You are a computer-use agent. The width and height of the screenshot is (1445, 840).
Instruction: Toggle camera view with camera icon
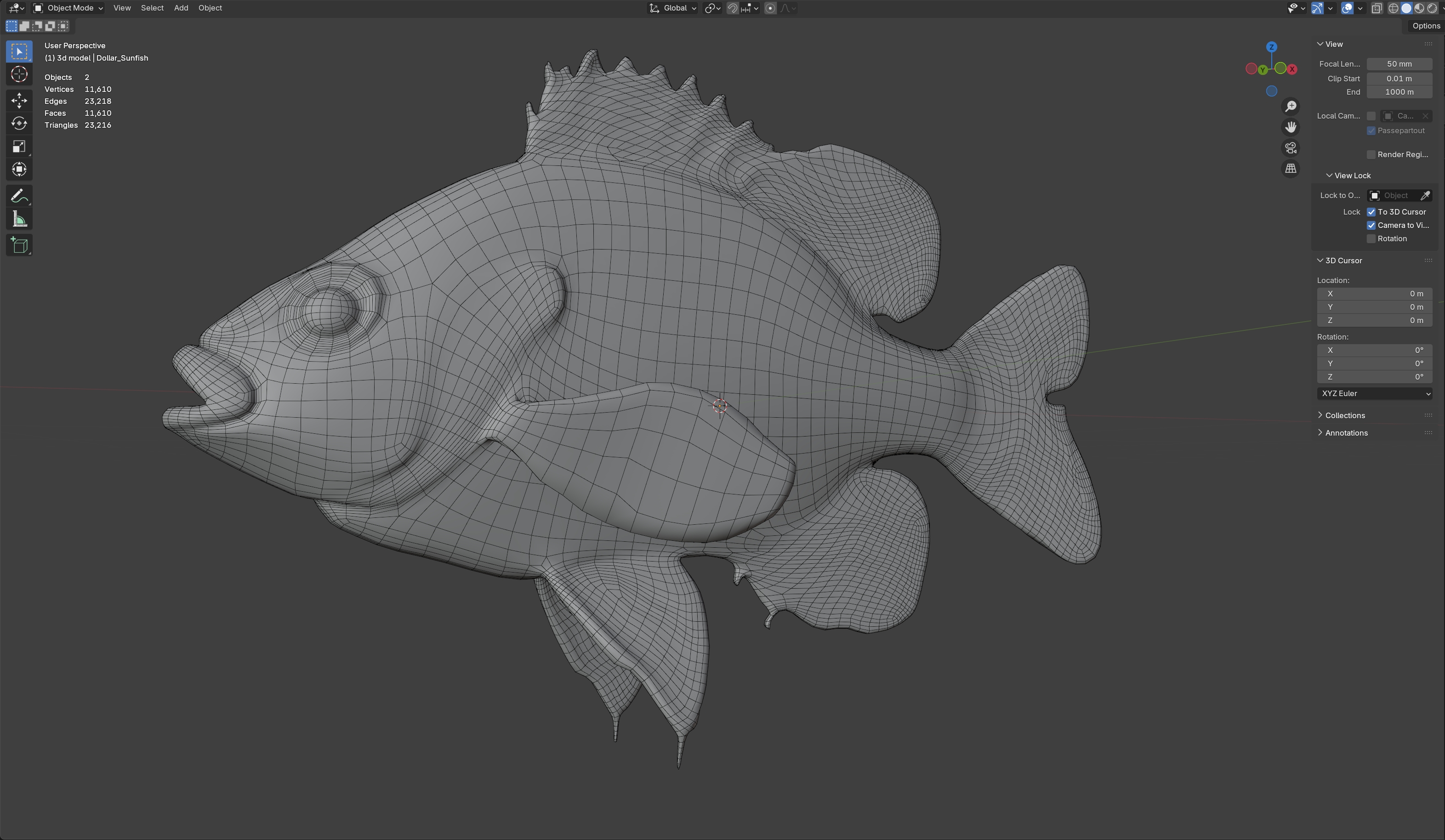click(1290, 148)
